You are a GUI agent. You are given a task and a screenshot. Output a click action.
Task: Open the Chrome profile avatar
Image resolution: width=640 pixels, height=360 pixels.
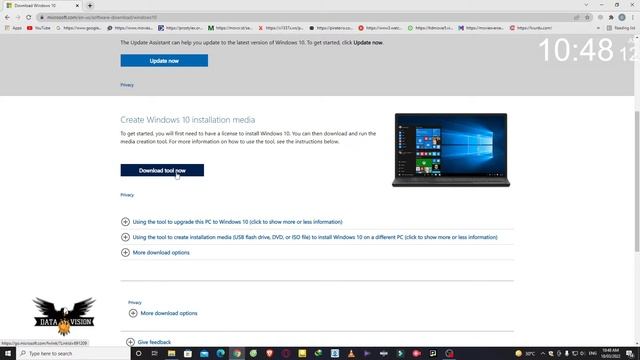pyautogui.click(x=622, y=17)
